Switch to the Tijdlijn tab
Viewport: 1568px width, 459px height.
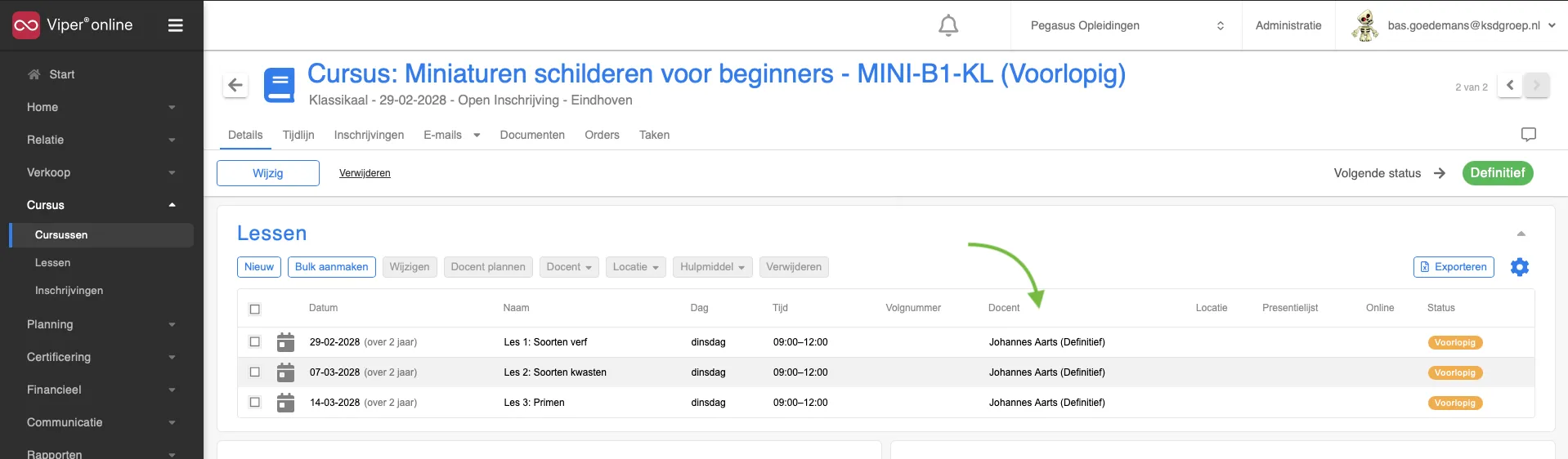point(298,135)
